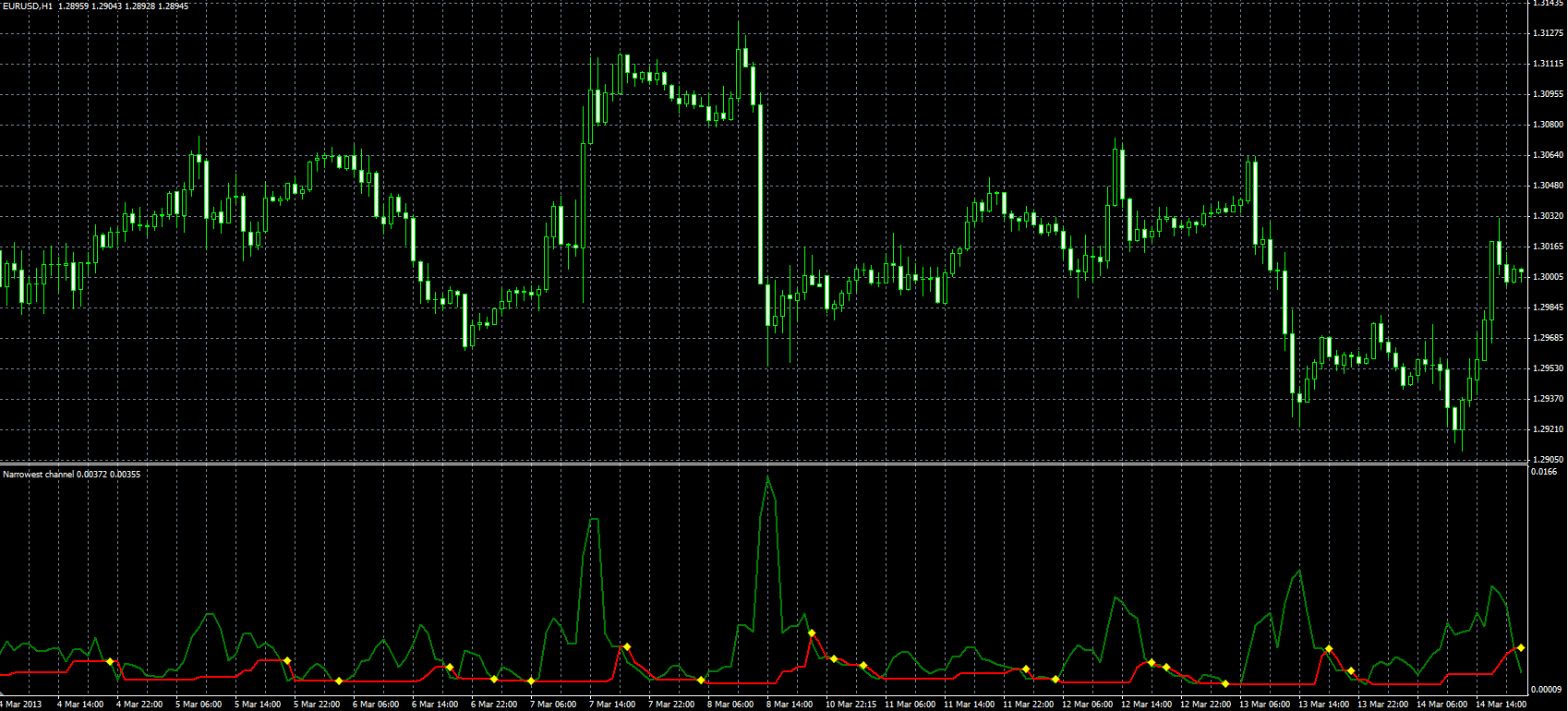Click the '14 Mar 14:00' time label
The width and height of the screenshot is (1568, 711).
click(1501, 705)
